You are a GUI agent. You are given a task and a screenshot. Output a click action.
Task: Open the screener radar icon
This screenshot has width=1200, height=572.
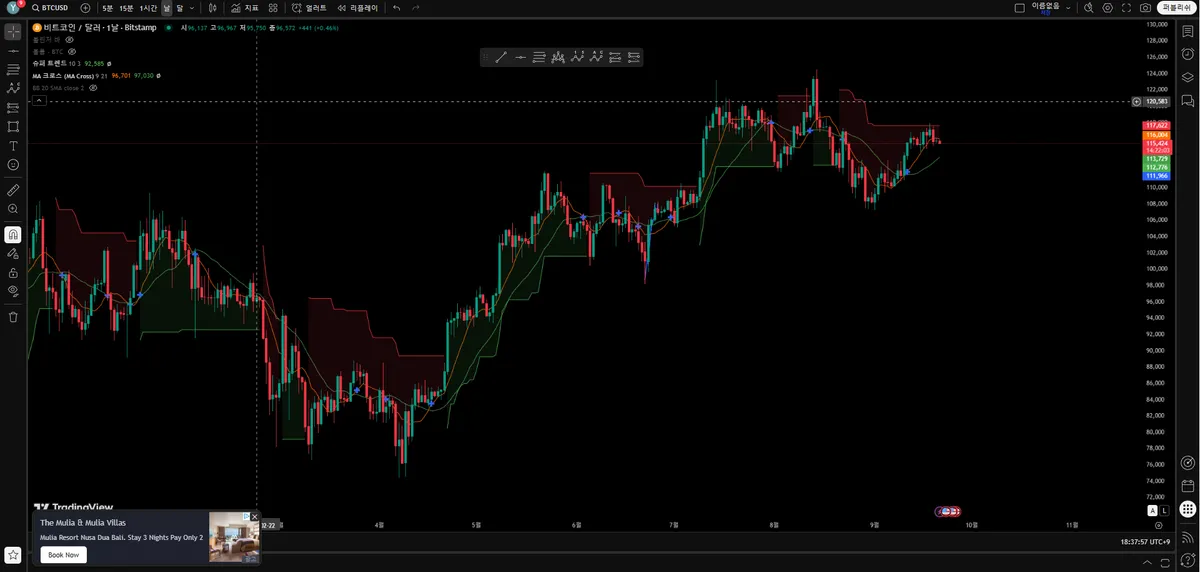tap(1187, 463)
